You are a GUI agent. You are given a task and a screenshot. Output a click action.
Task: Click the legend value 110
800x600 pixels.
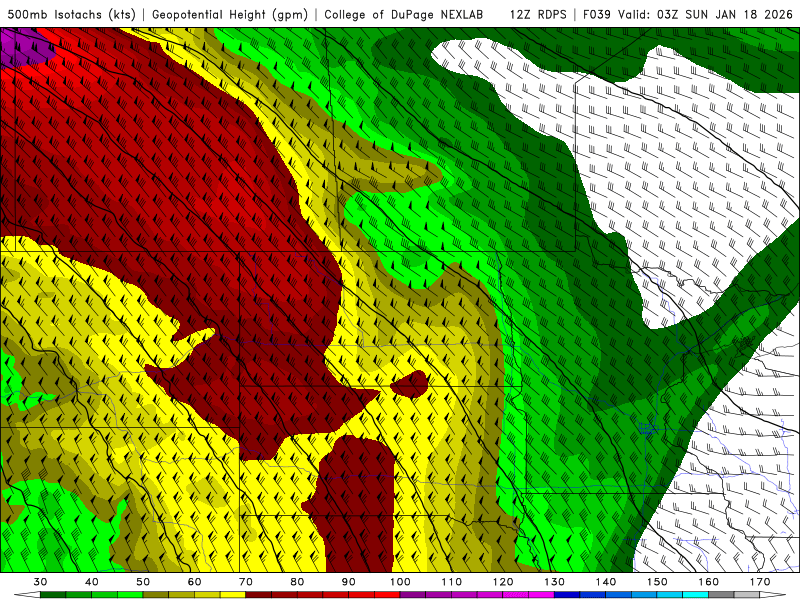(452, 582)
